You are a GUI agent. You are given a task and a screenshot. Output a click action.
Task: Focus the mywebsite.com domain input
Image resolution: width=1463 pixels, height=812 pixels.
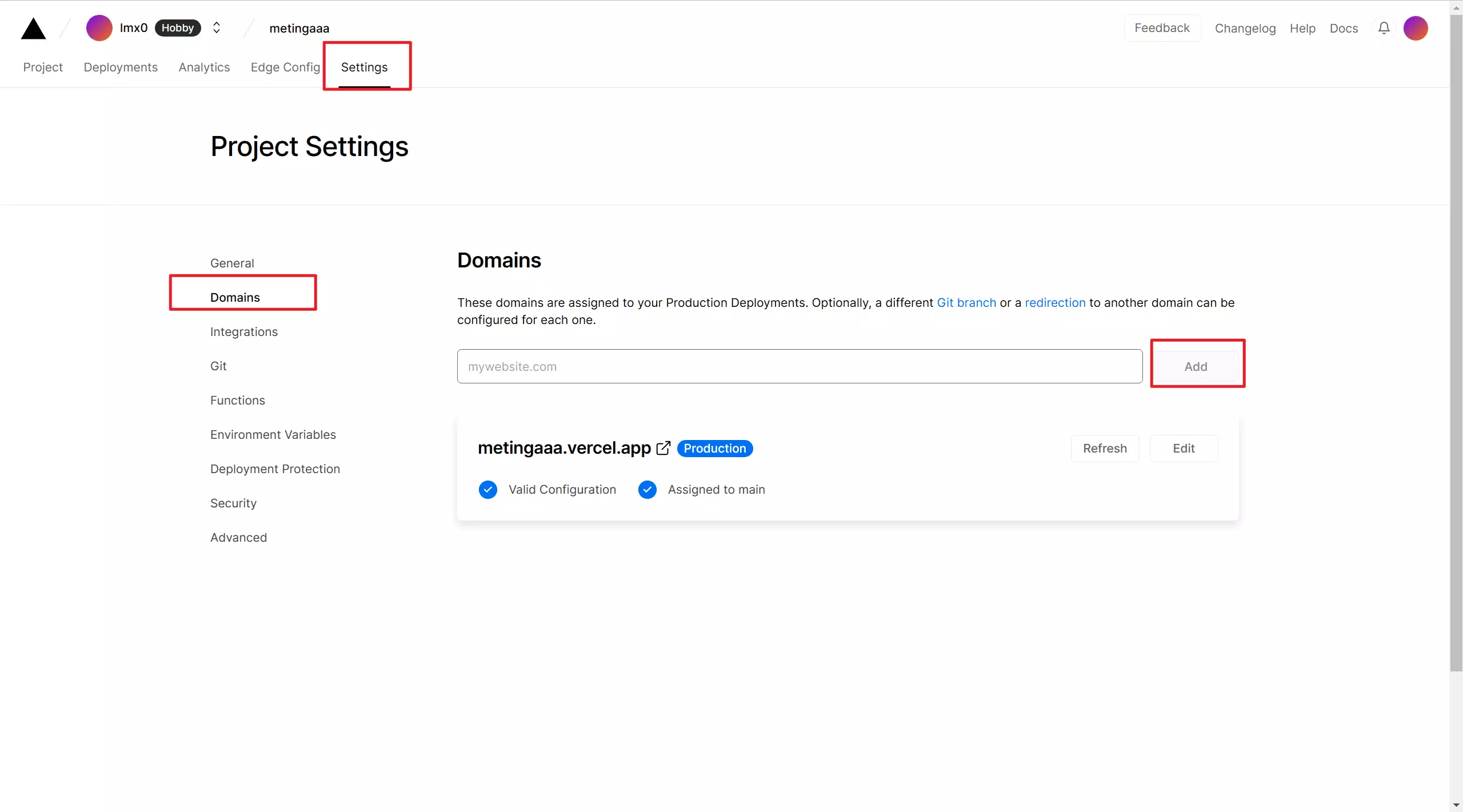pyautogui.click(x=799, y=366)
